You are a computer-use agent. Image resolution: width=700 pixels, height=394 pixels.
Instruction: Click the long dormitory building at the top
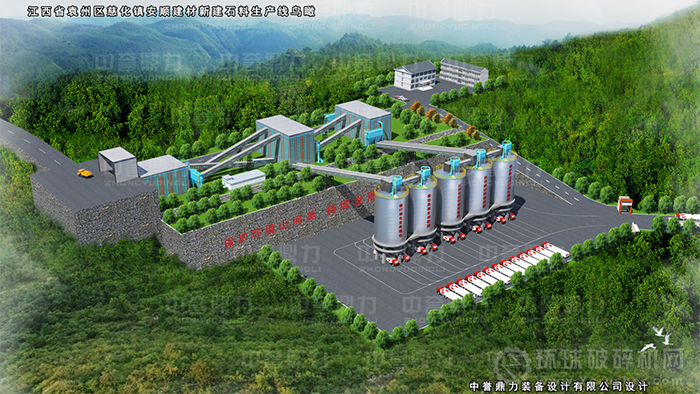point(464,72)
